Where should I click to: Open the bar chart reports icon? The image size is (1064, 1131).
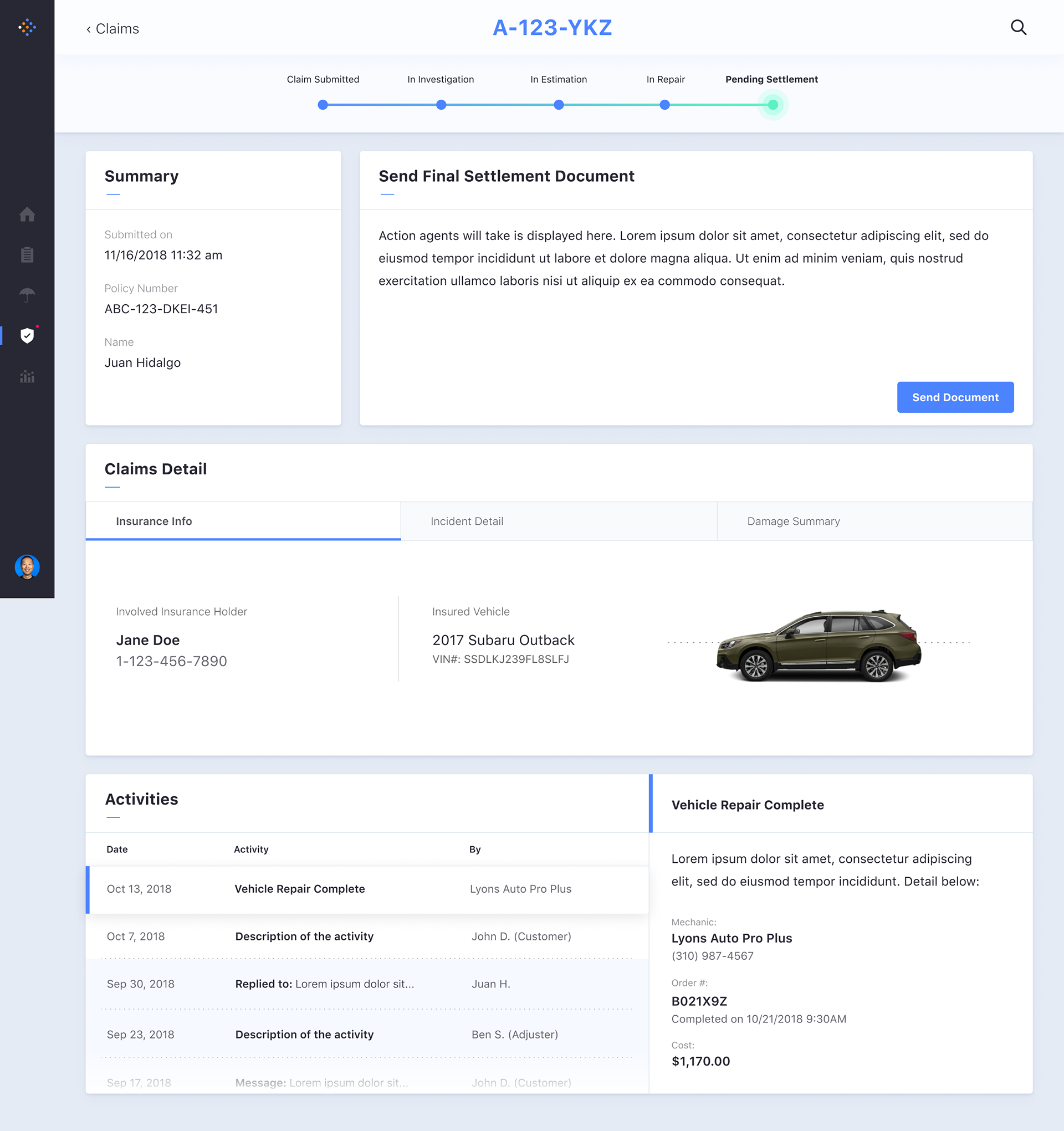point(27,377)
